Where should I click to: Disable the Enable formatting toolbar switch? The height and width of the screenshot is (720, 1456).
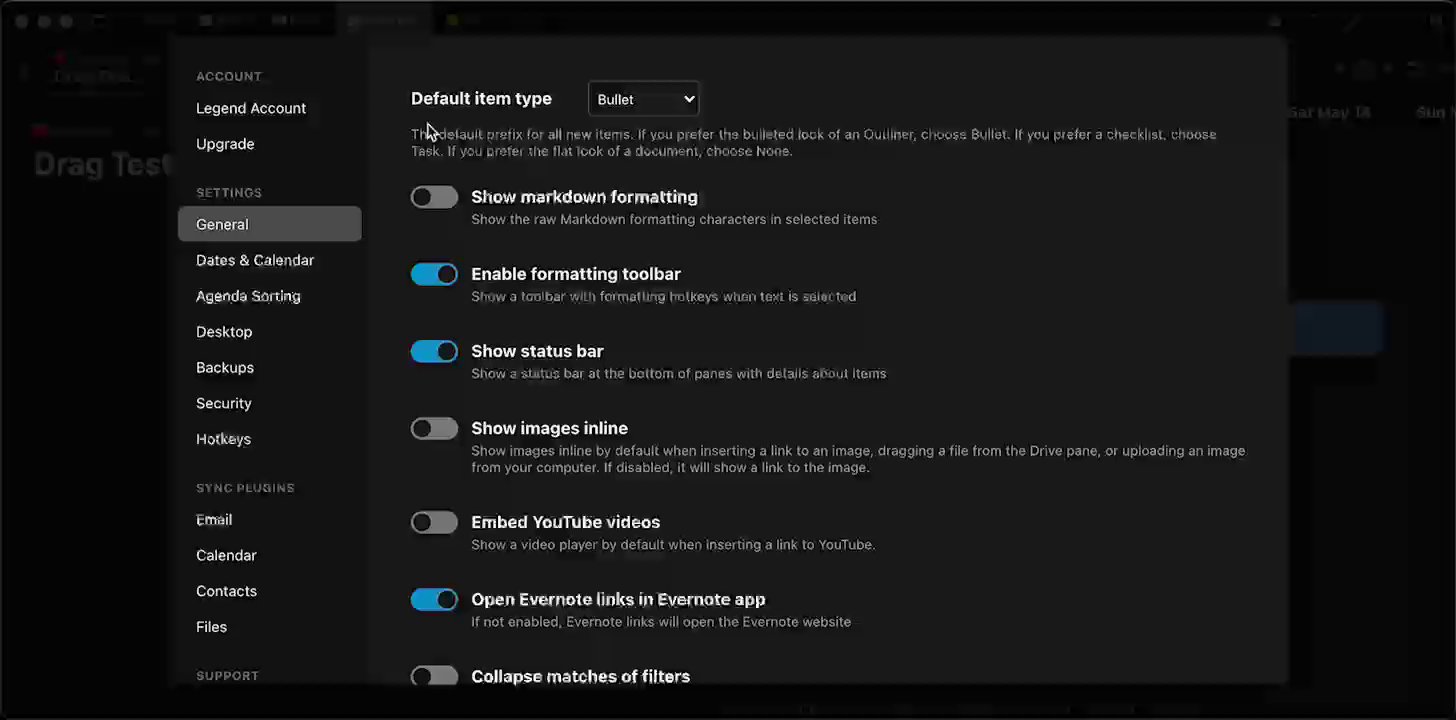click(x=434, y=275)
